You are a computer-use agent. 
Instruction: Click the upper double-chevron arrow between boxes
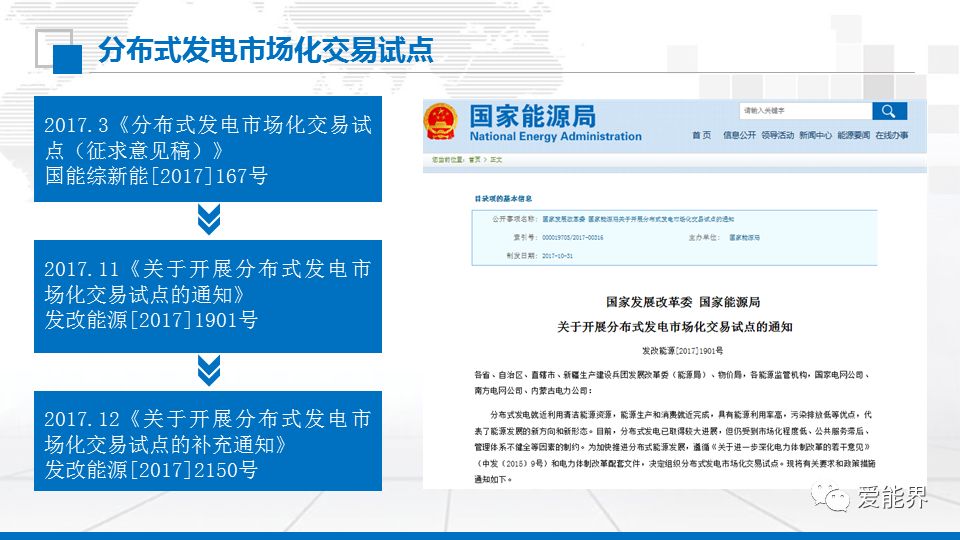pos(208,220)
